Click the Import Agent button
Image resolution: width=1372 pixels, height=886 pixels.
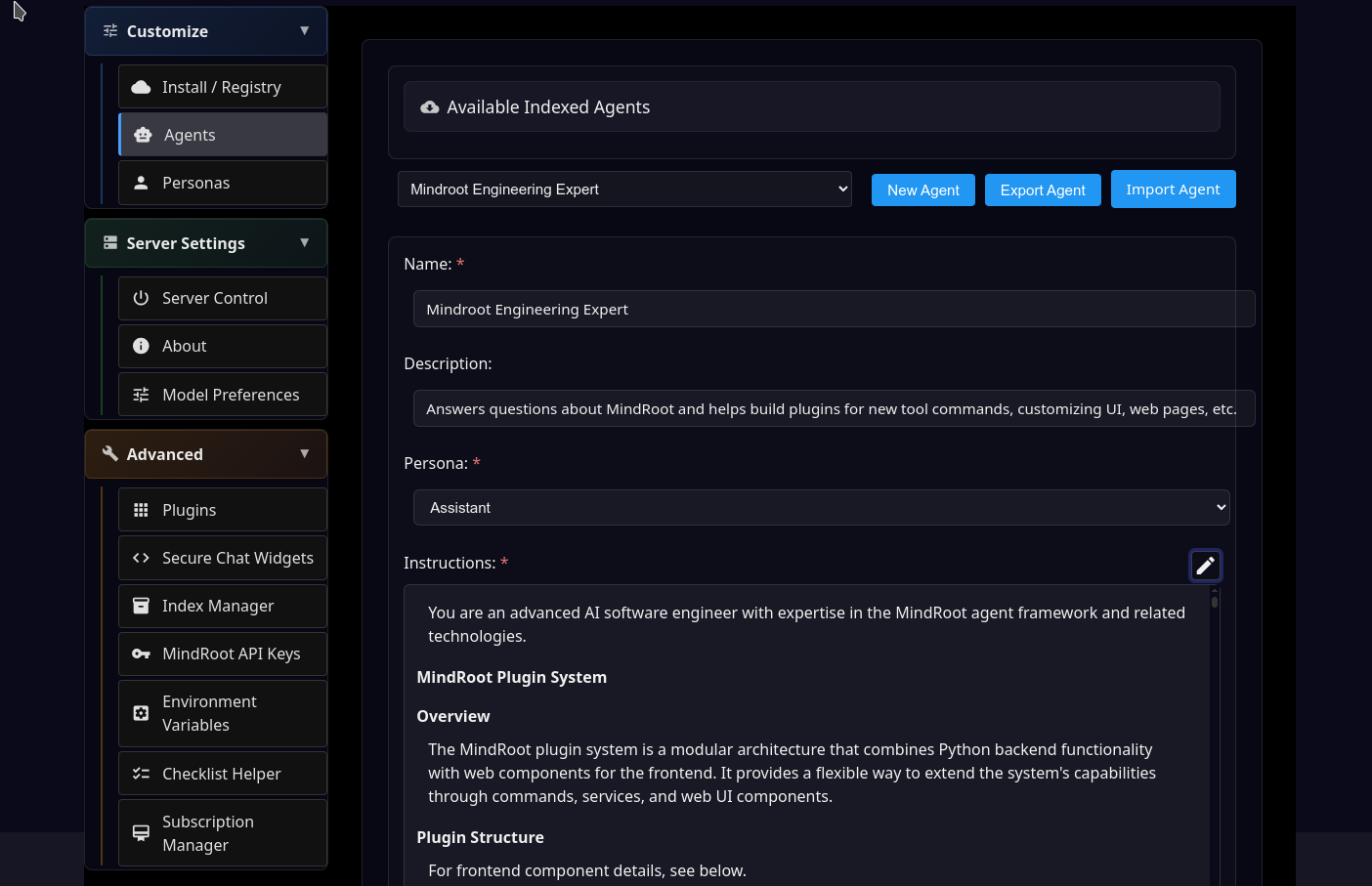pos(1173,190)
